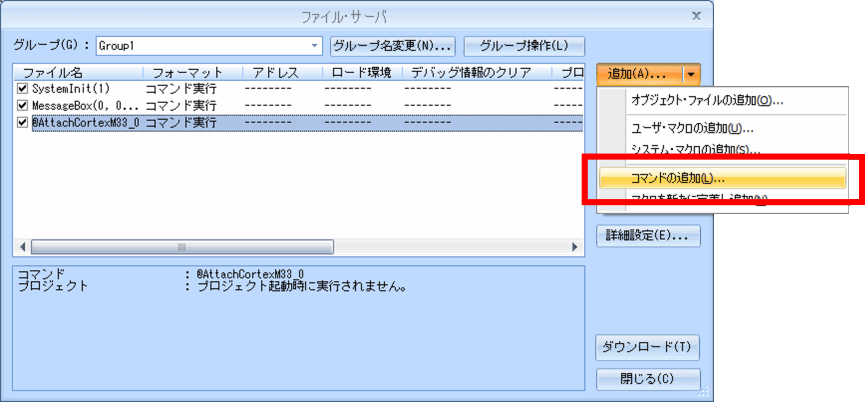Close the ファイル・サーバ dialog with X
Viewport: 865px width, 402px height.
696,16
